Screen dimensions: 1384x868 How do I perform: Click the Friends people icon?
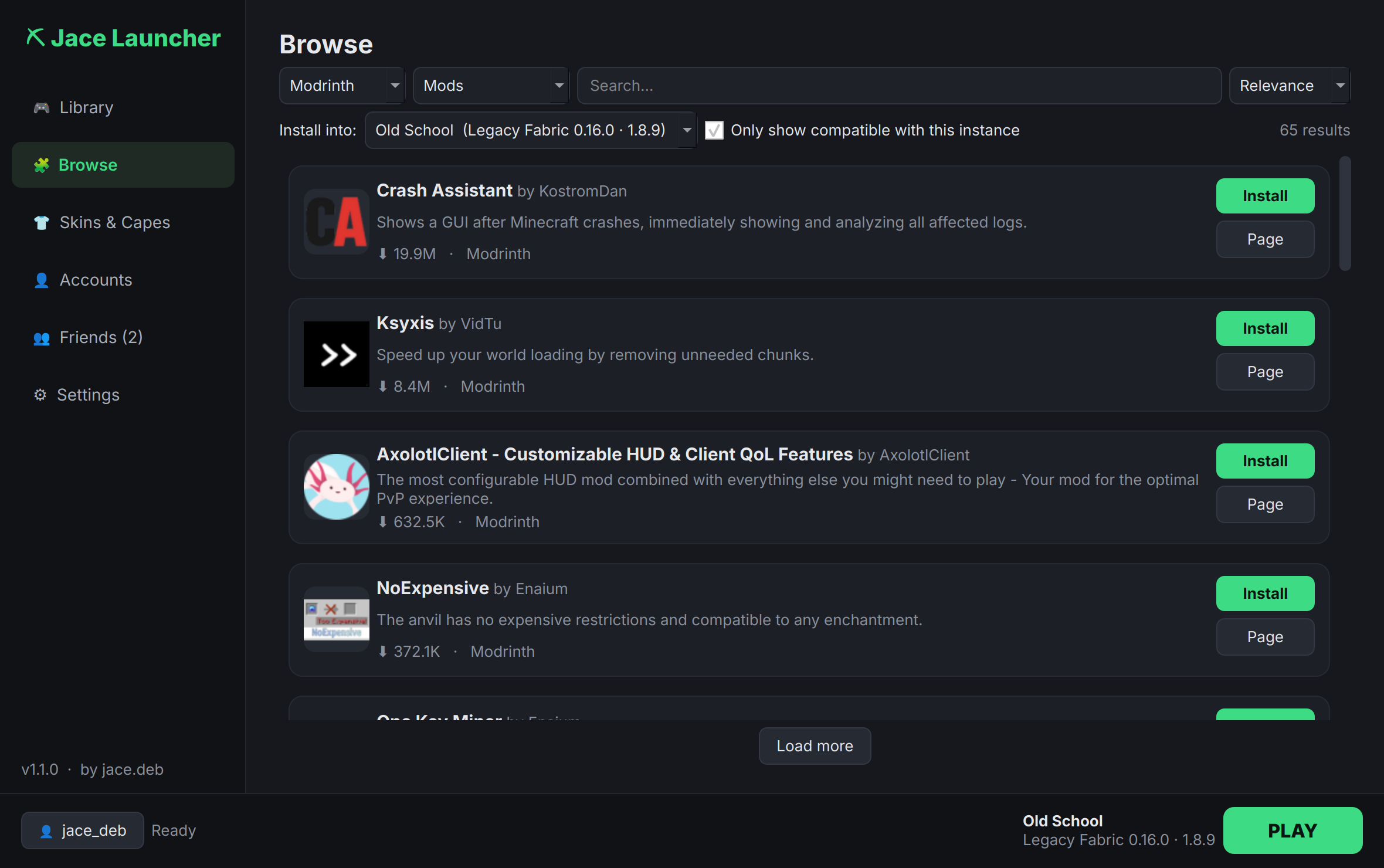click(x=41, y=337)
